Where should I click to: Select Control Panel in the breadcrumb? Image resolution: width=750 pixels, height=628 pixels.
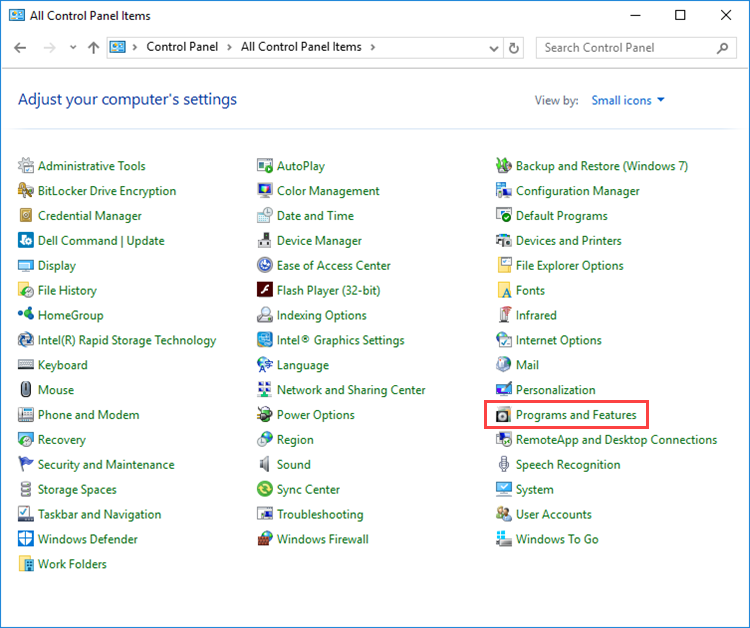(x=182, y=47)
